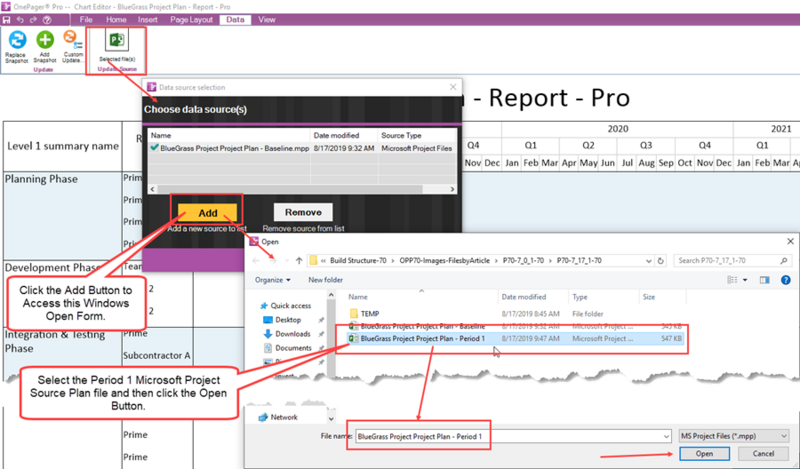
Task: Click P70-7_0_1-70 in address path
Action: click(x=525, y=261)
